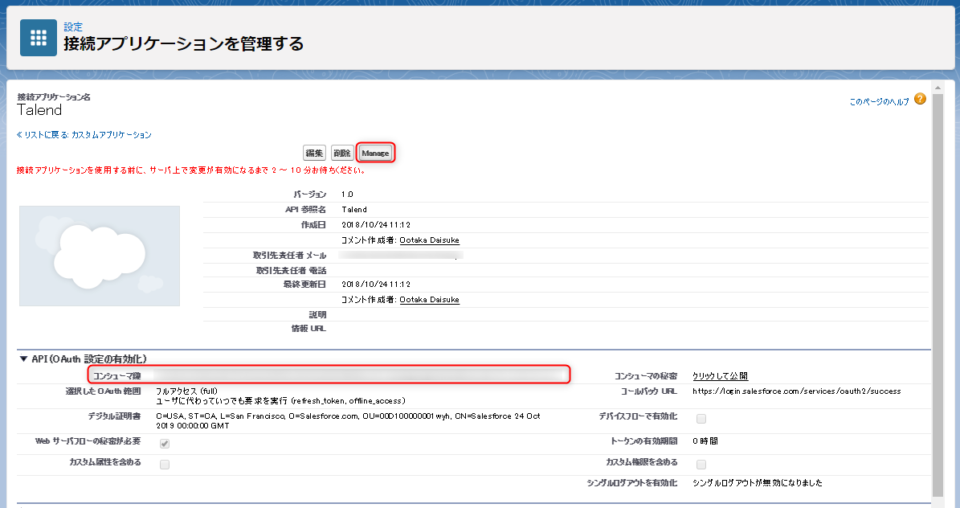The image size is (960, 508).
Task: Enable the デバイスフローで有効化 checkbox
Action: click(701, 418)
